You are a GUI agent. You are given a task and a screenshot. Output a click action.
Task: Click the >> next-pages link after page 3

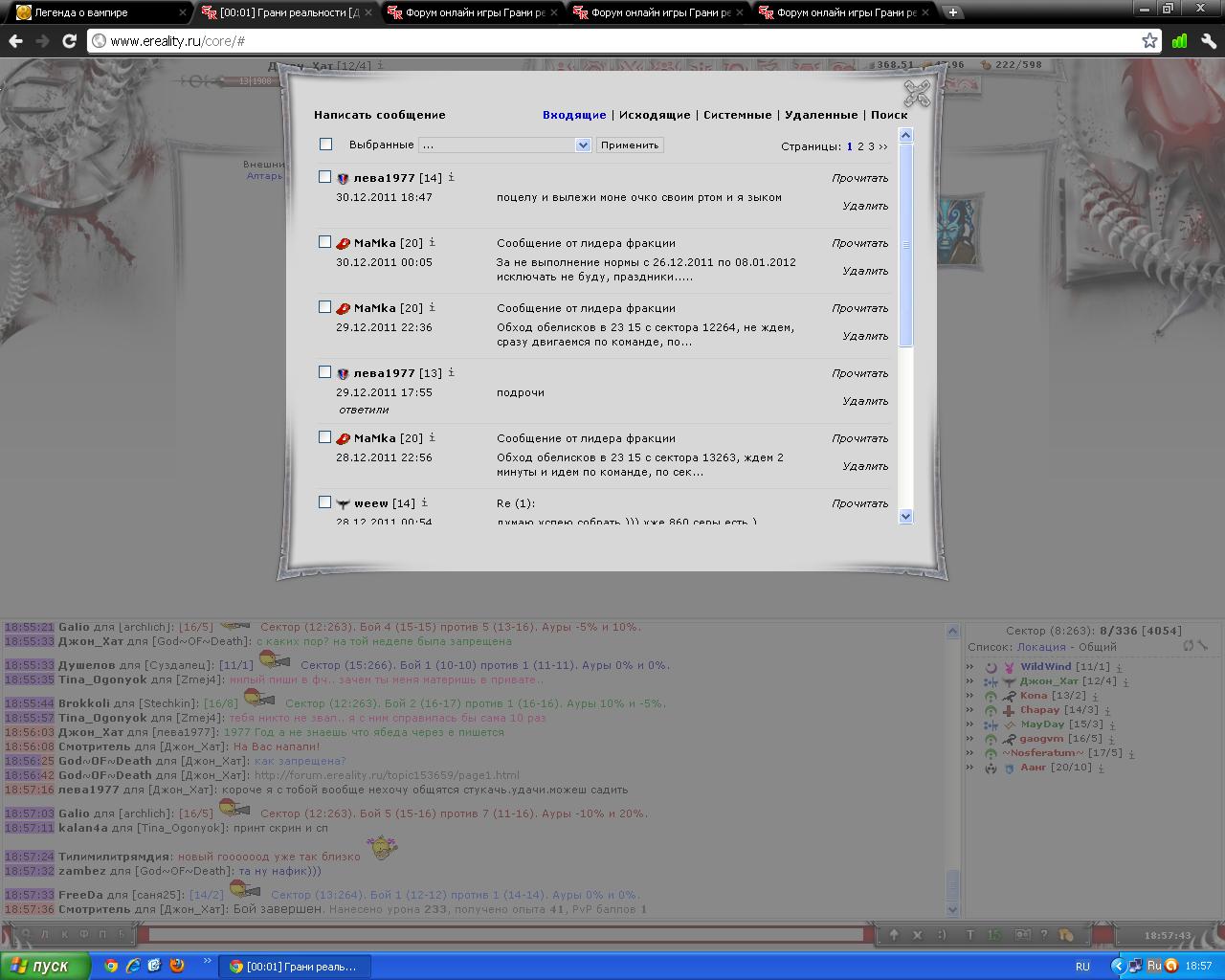(x=882, y=146)
